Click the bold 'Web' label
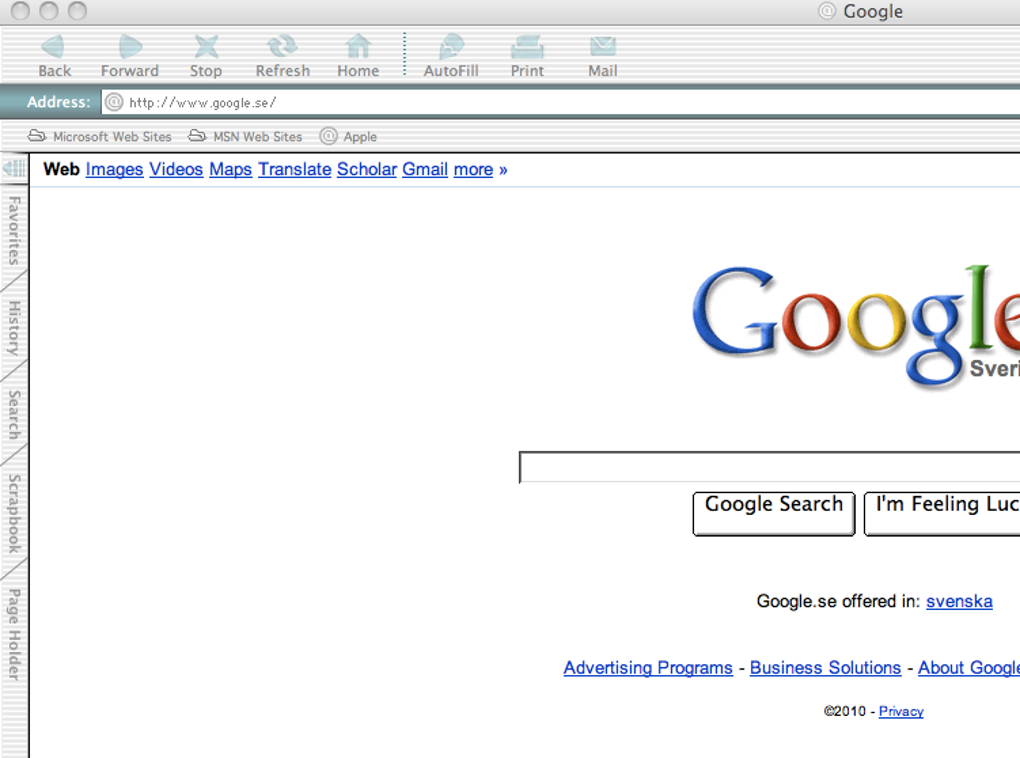 coord(61,169)
